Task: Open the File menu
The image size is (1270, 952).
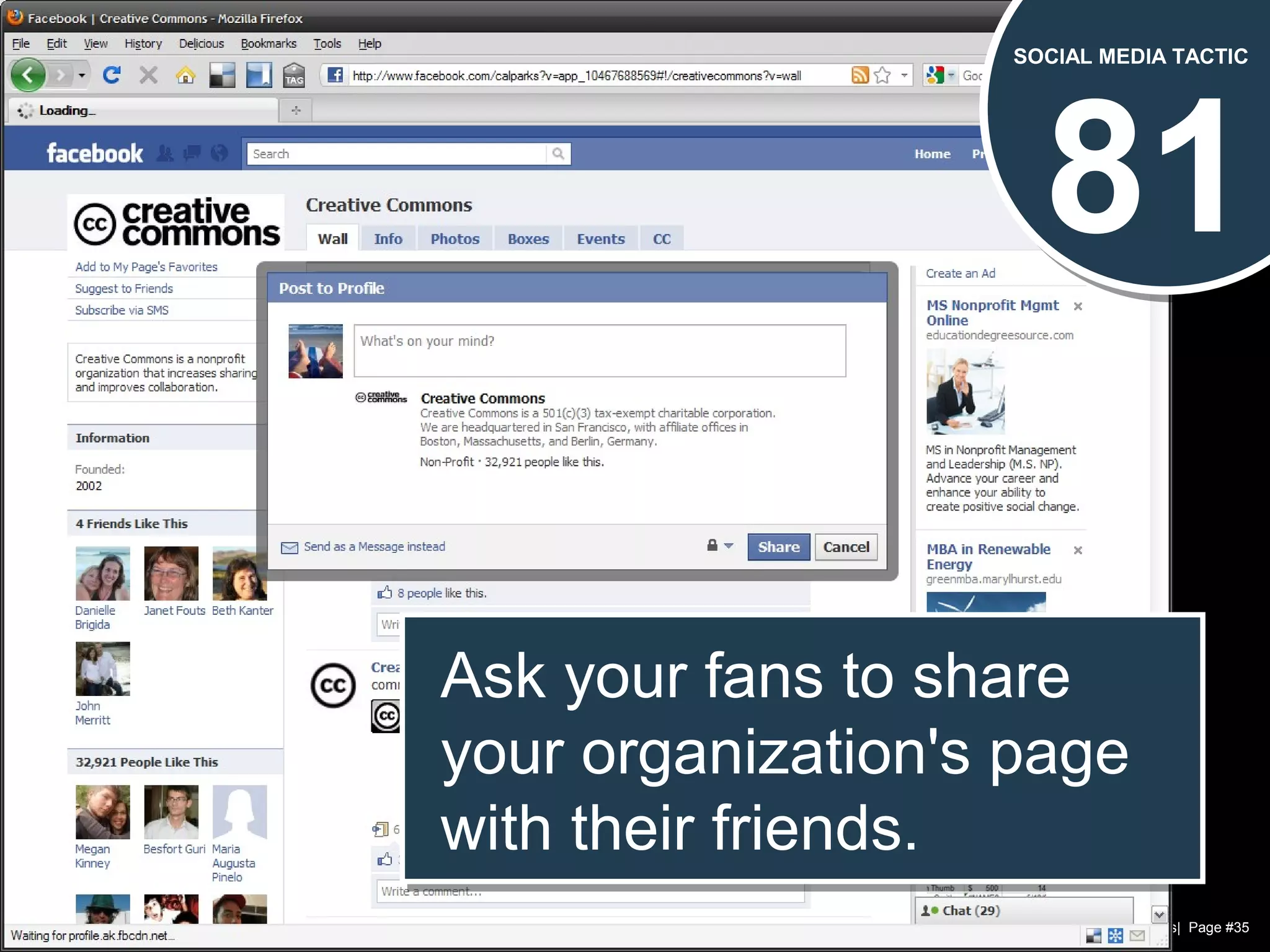Action: point(20,43)
